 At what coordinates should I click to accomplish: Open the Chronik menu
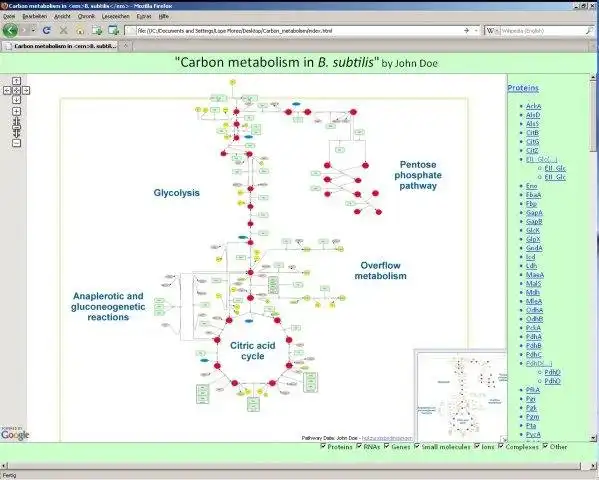[86, 16]
